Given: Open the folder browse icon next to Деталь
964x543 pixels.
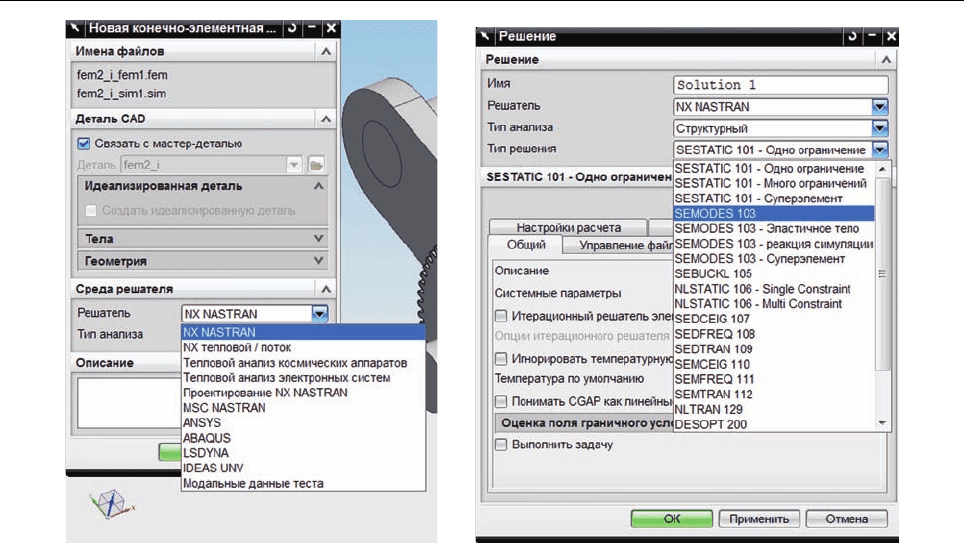Looking at the screenshot, I should coord(316,165).
